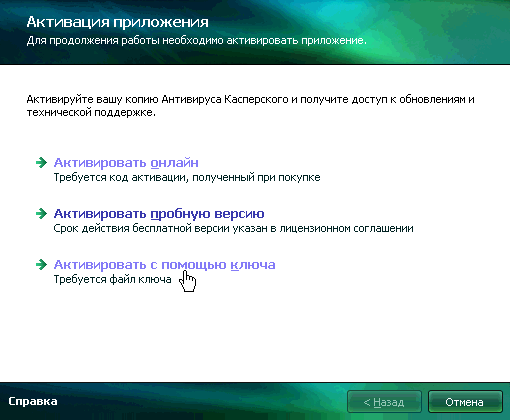510x420 pixels.
Task: Click the Для продолжения работы subtitle text
Action: [x=196, y=41]
